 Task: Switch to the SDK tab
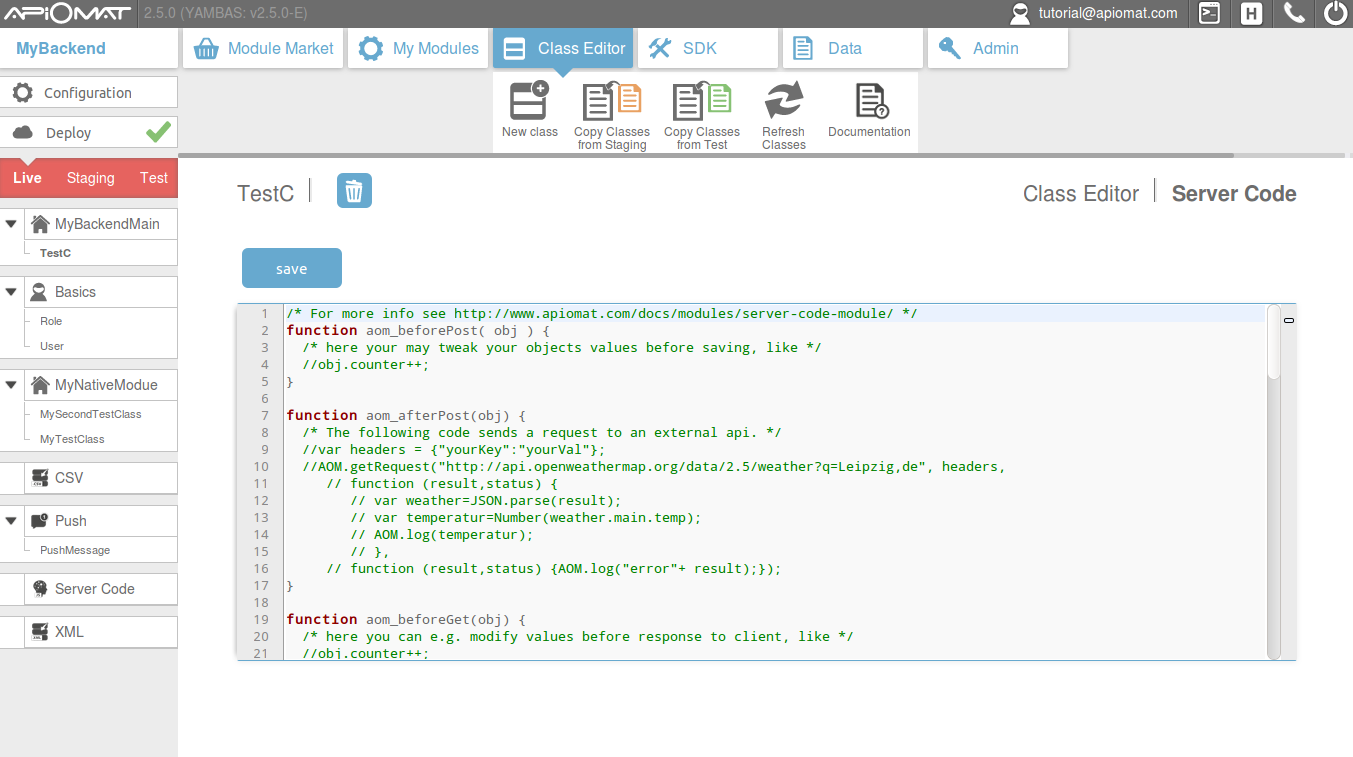[708, 48]
